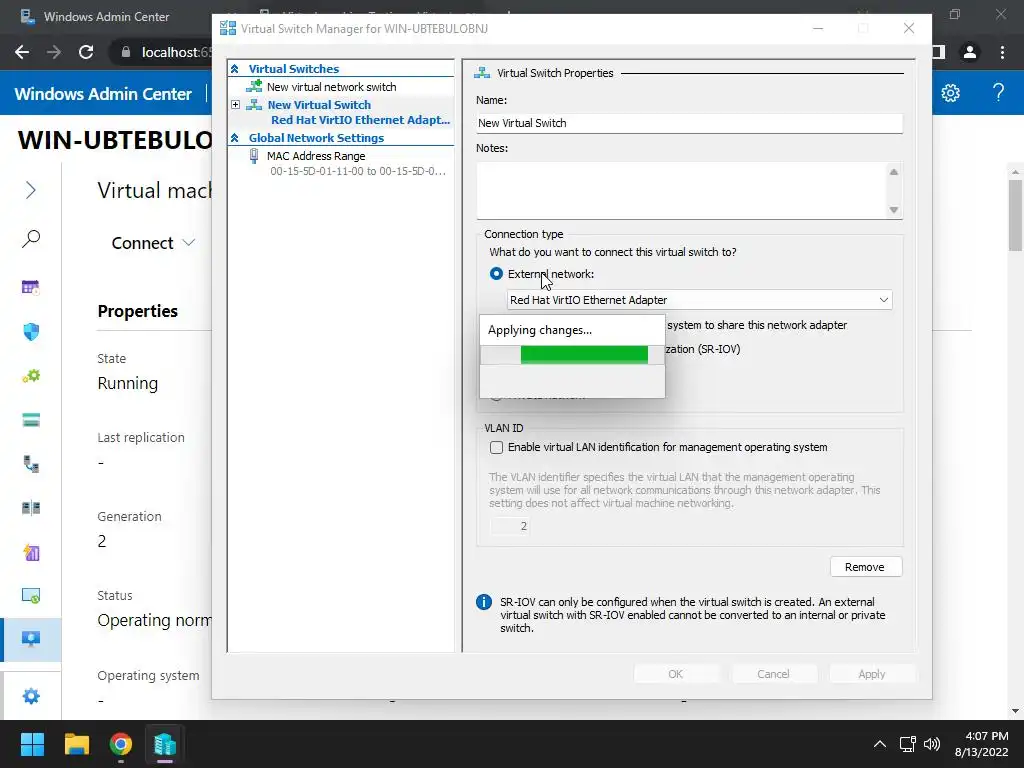Open Windows Admin Center settings gear
This screenshot has width=1024, height=768.
click(x=950, y=93)
